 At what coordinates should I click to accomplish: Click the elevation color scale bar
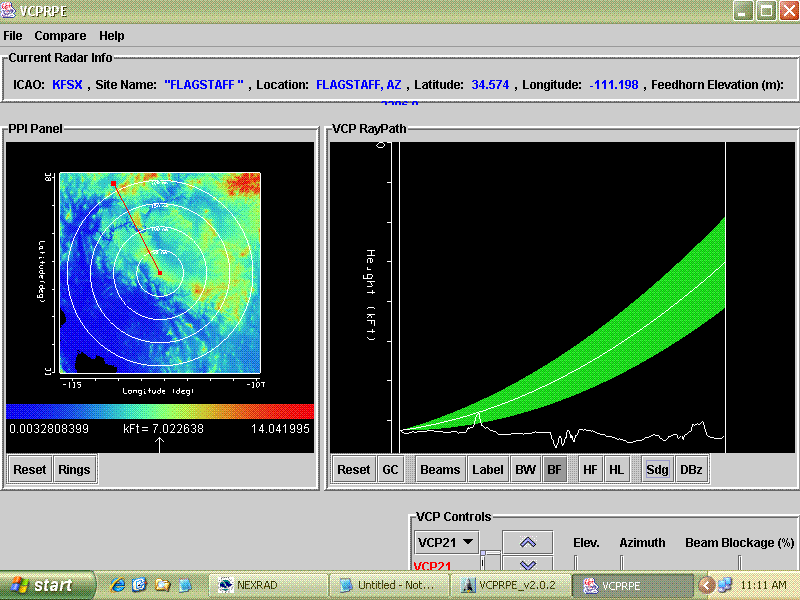(160, 411)
